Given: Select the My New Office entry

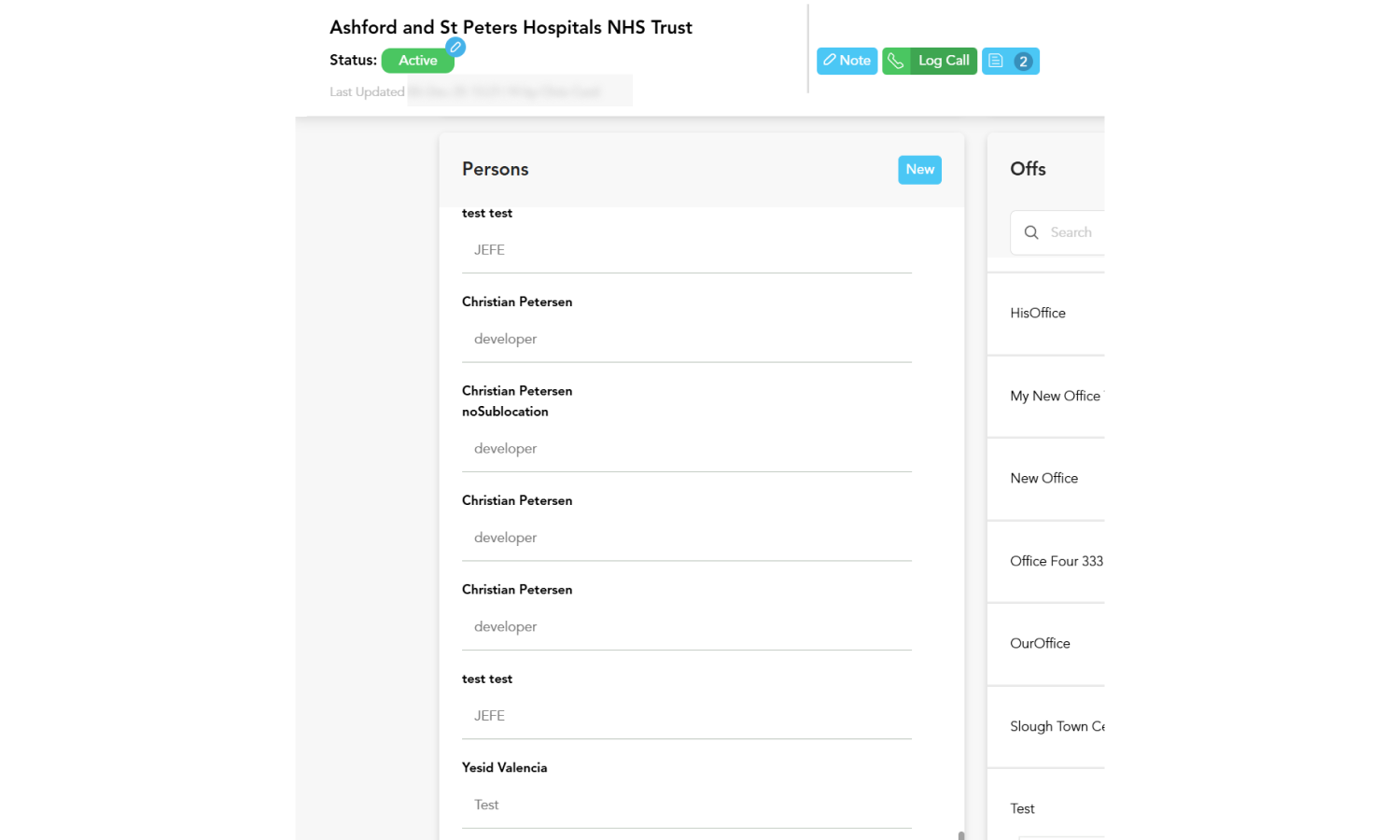Looking at the screenshot, I should point(1055,397).
